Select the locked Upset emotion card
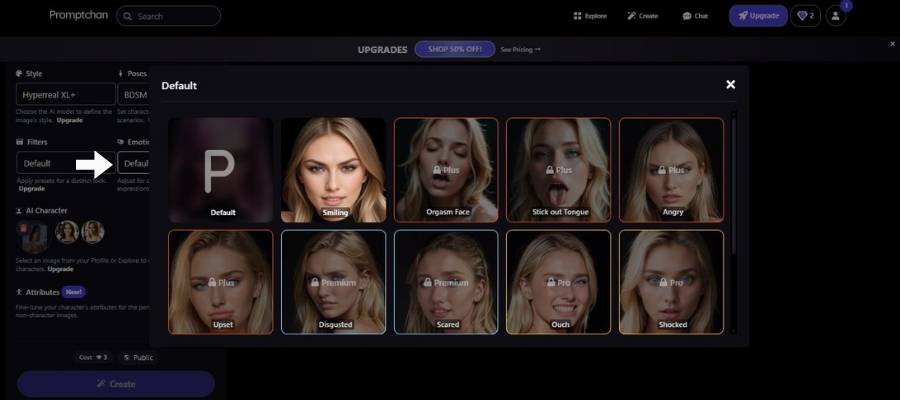The height and width of the screenshot is (400, 900). pyautogui.click(x=221, y=282)
